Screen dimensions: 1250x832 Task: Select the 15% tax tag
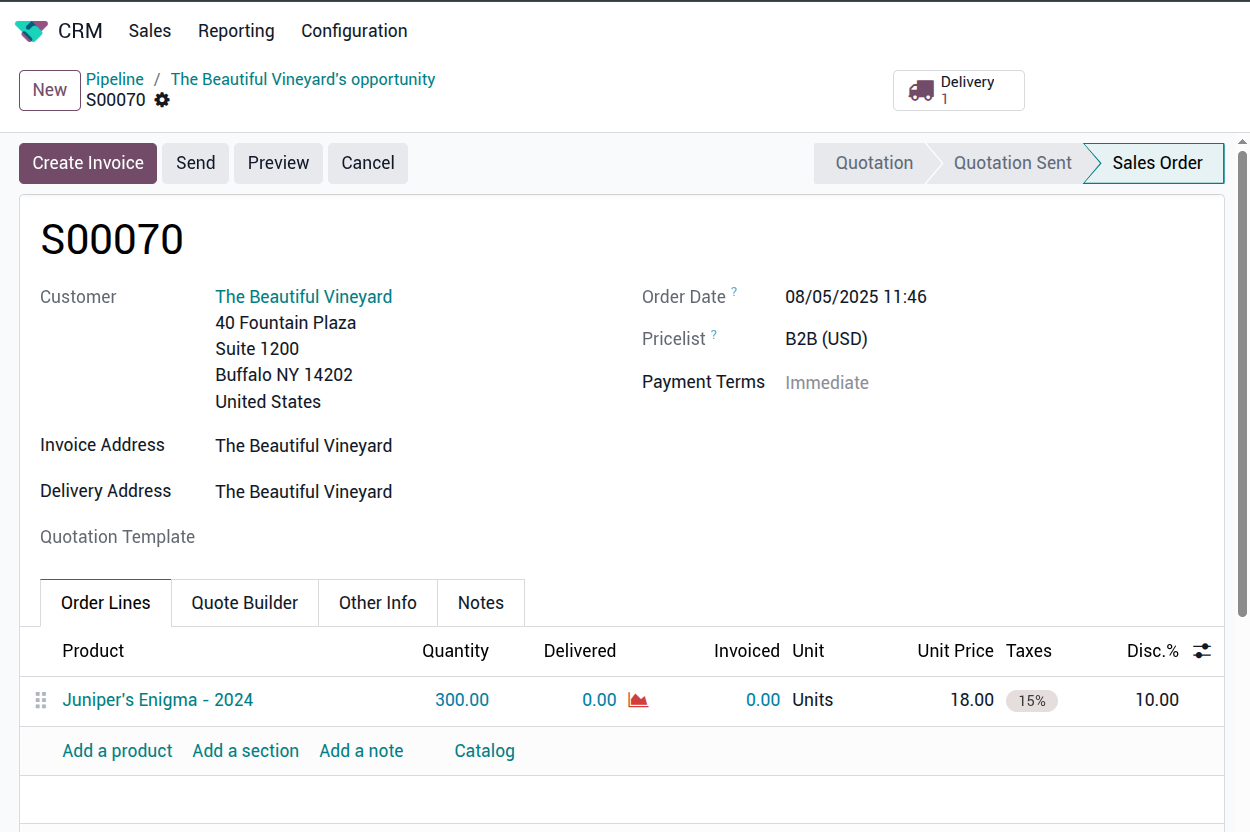(1031, 701)
